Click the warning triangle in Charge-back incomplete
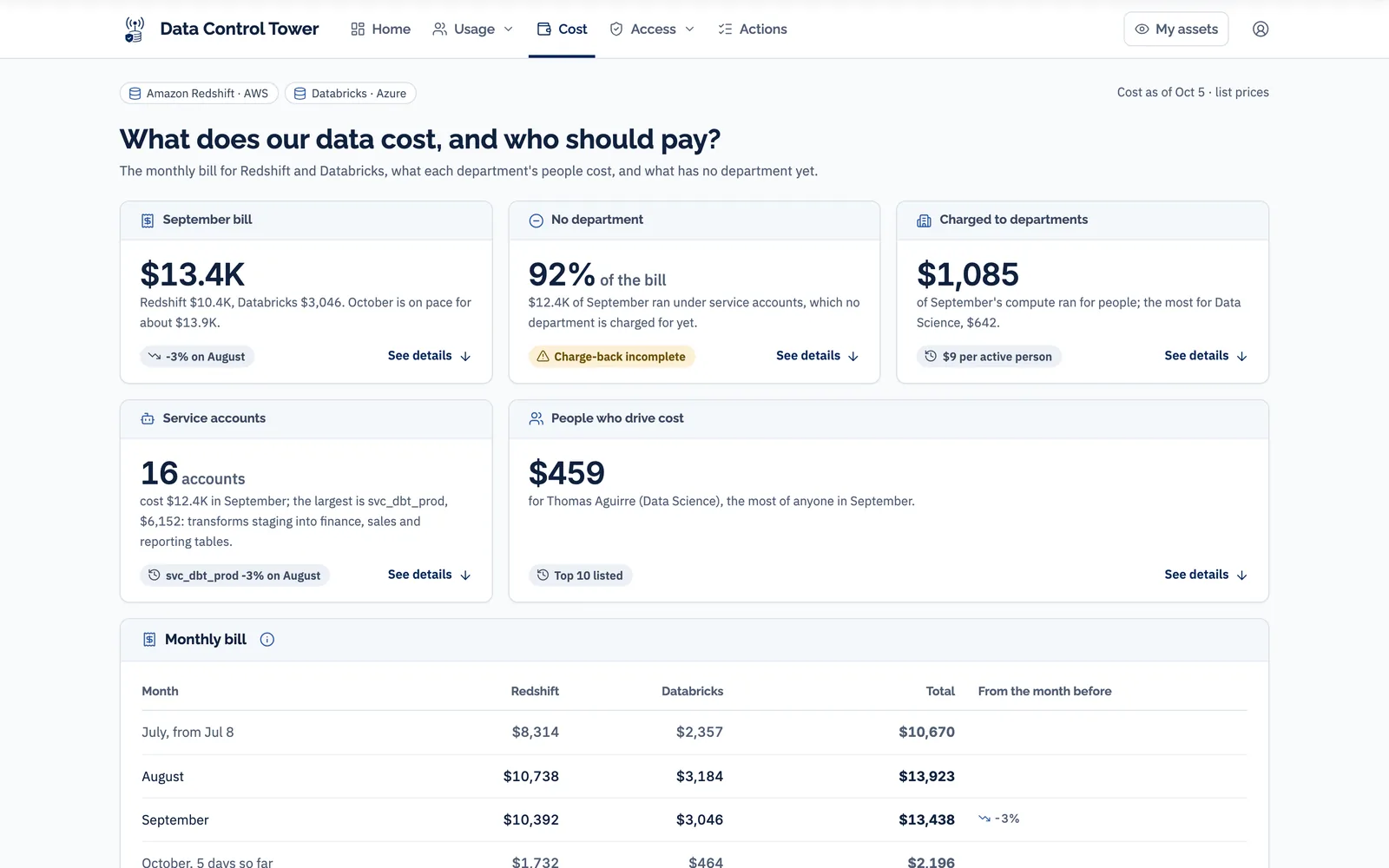 coord(543,357)
